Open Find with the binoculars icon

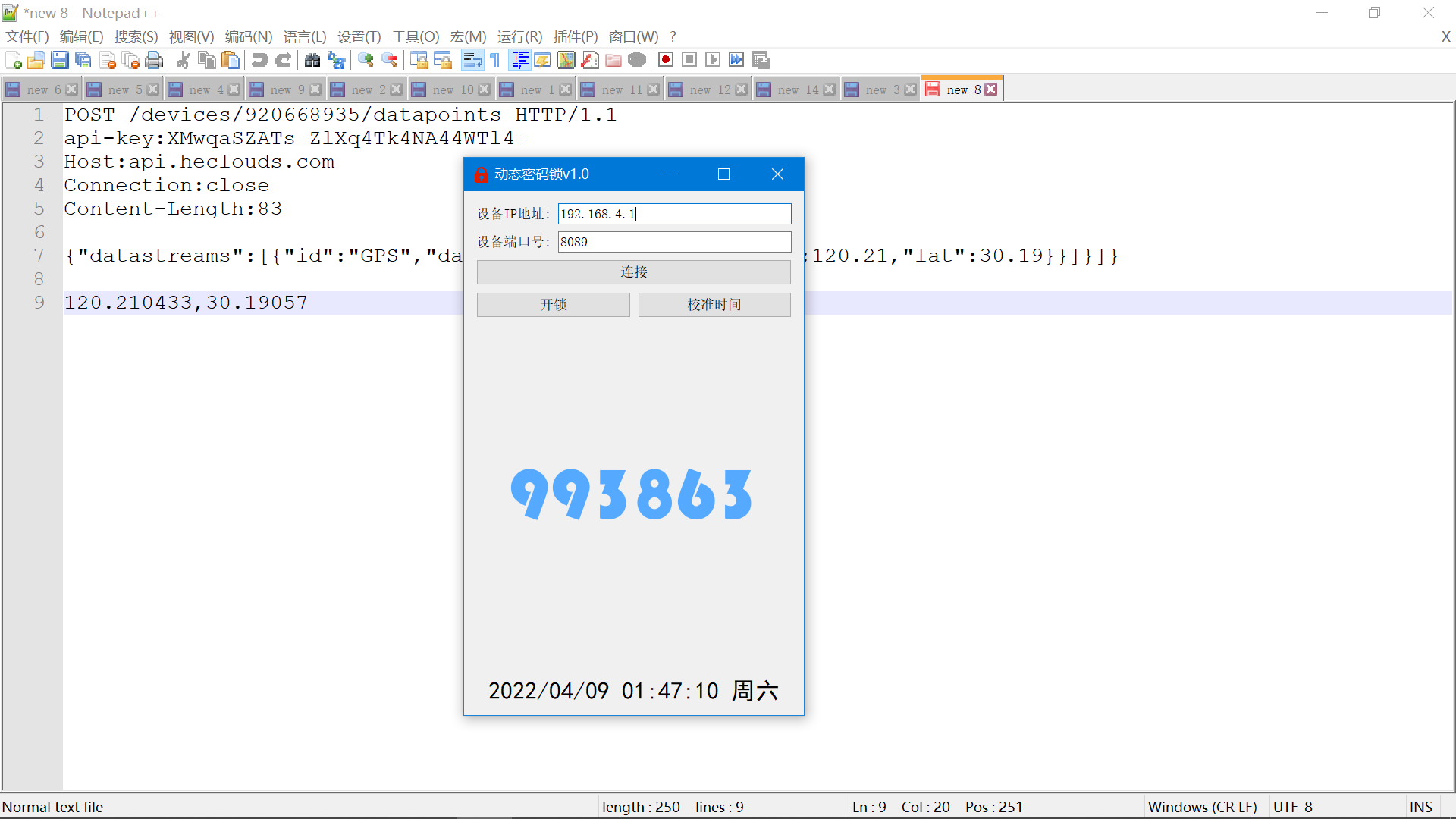(x=312, y=60)
